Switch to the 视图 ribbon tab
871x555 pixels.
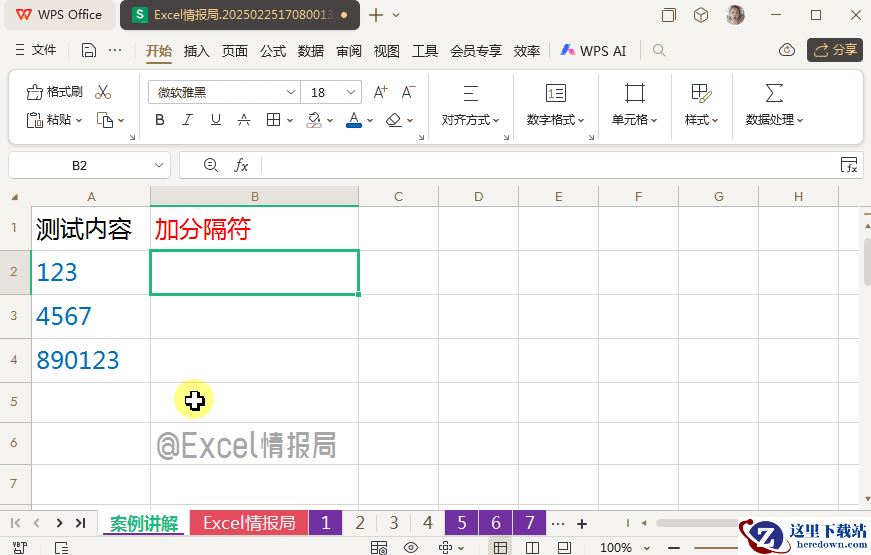(x=387, y=51)
